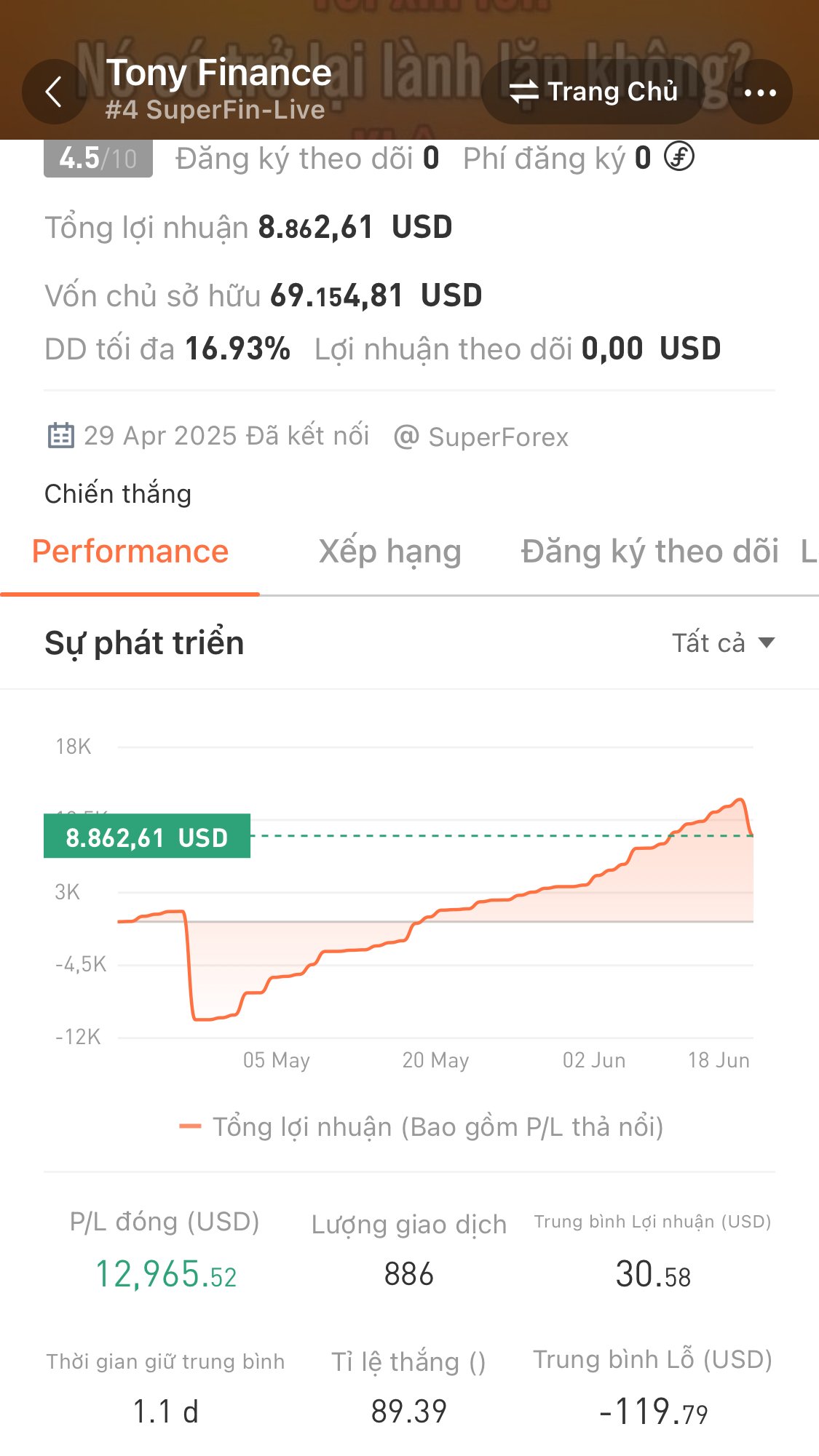Tap the subscription fee coin icon

click(679, 156)
